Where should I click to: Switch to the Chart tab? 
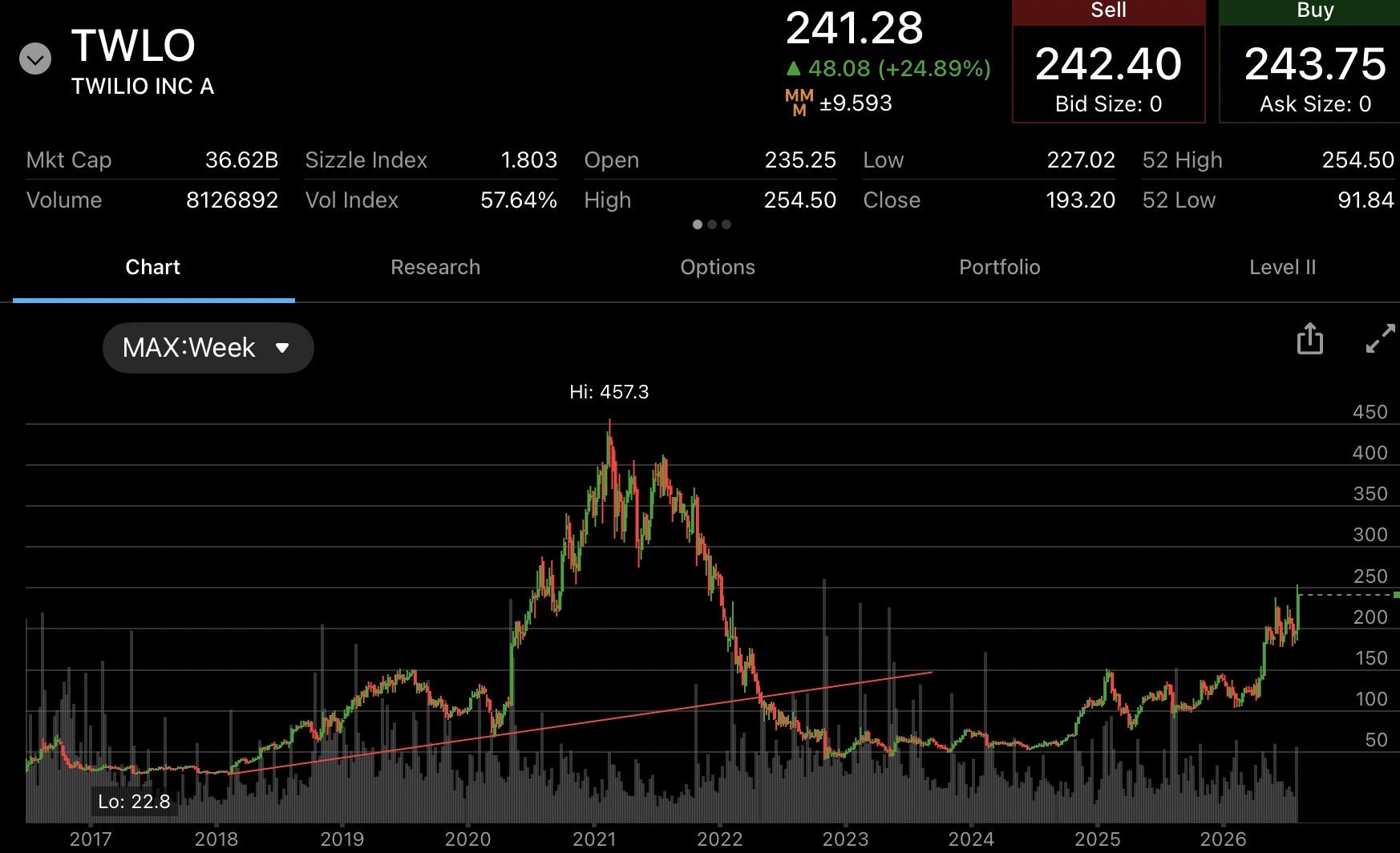coord(153,267)
